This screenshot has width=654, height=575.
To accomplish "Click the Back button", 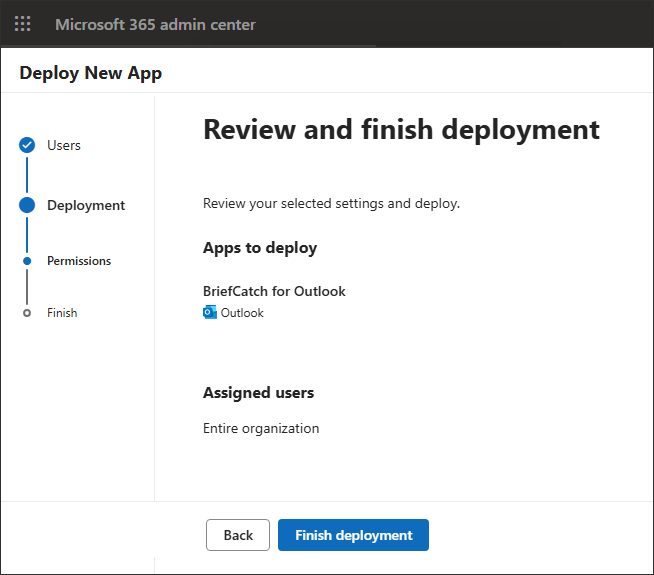I will click(x=238, y=535).
